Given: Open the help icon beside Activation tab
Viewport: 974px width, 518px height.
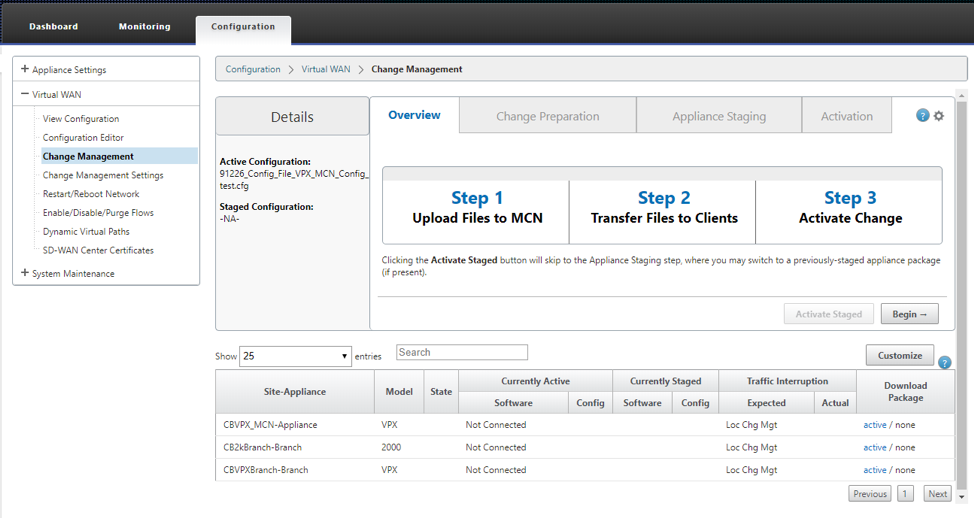Looking at the screenshot, I should tap(923, 116).
